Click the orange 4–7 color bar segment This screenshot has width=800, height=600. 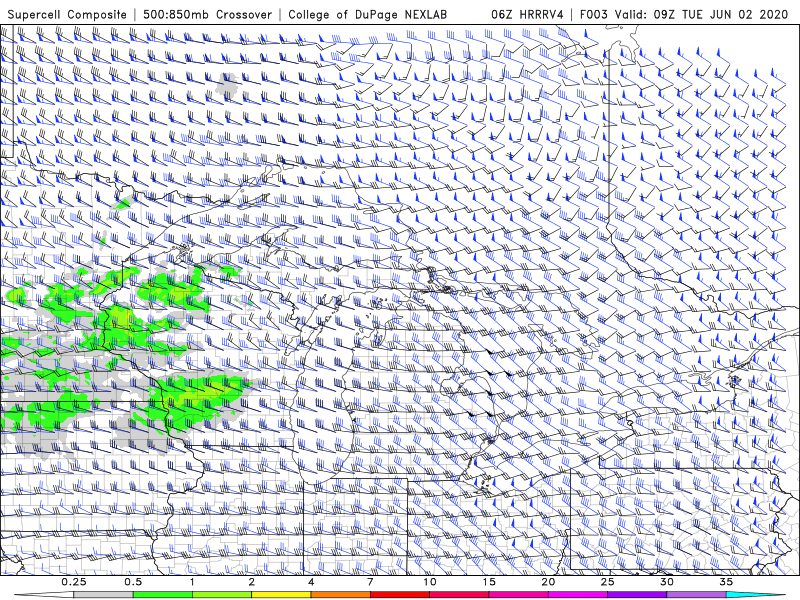point(340,595)
